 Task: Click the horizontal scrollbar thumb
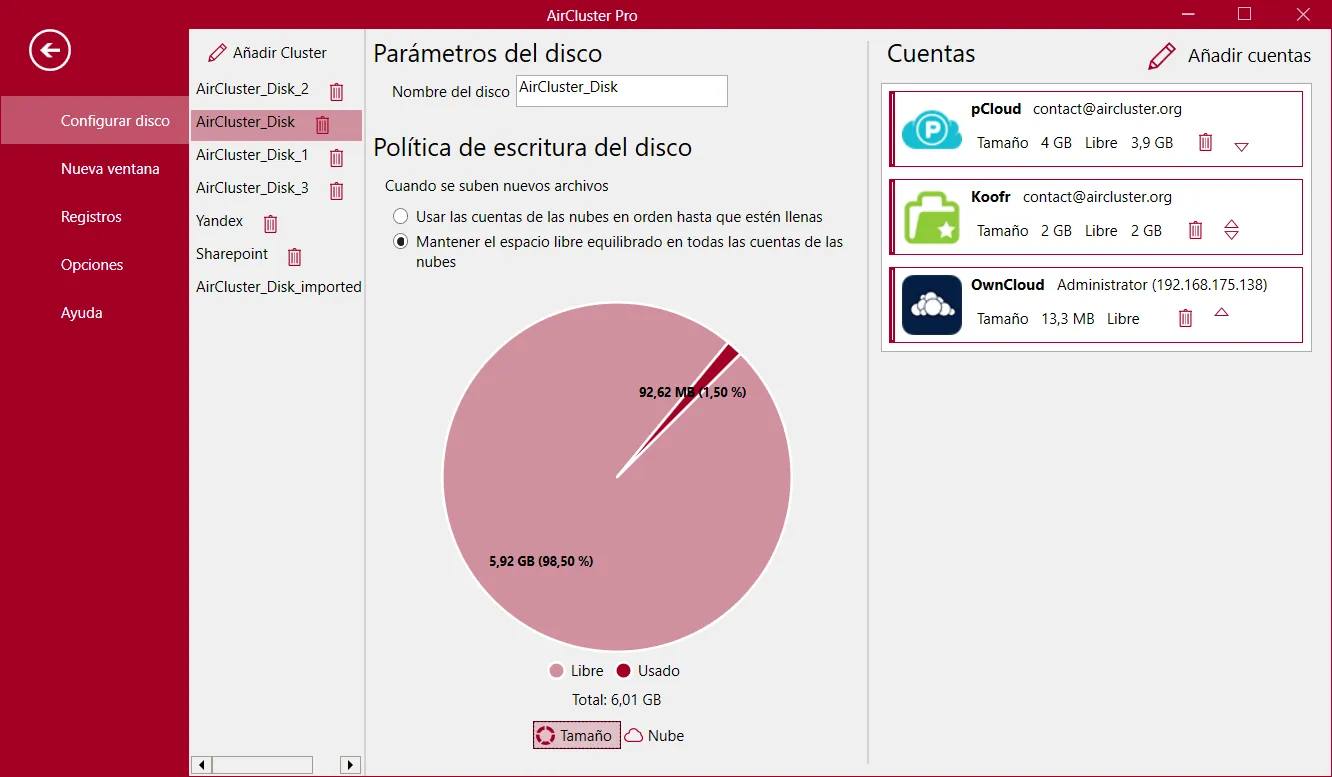(263, 765)
